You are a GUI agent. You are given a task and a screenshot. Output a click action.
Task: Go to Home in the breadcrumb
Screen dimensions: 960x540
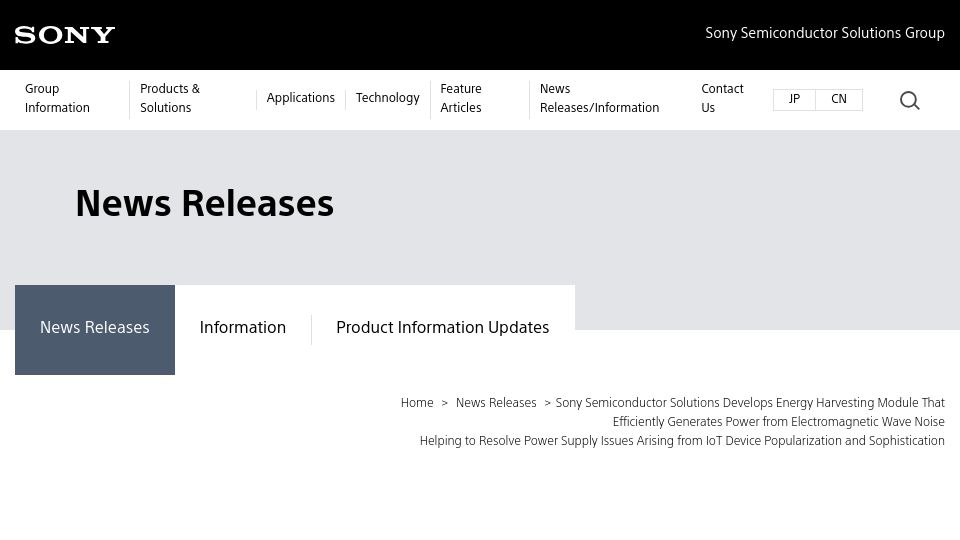(417, 403)
